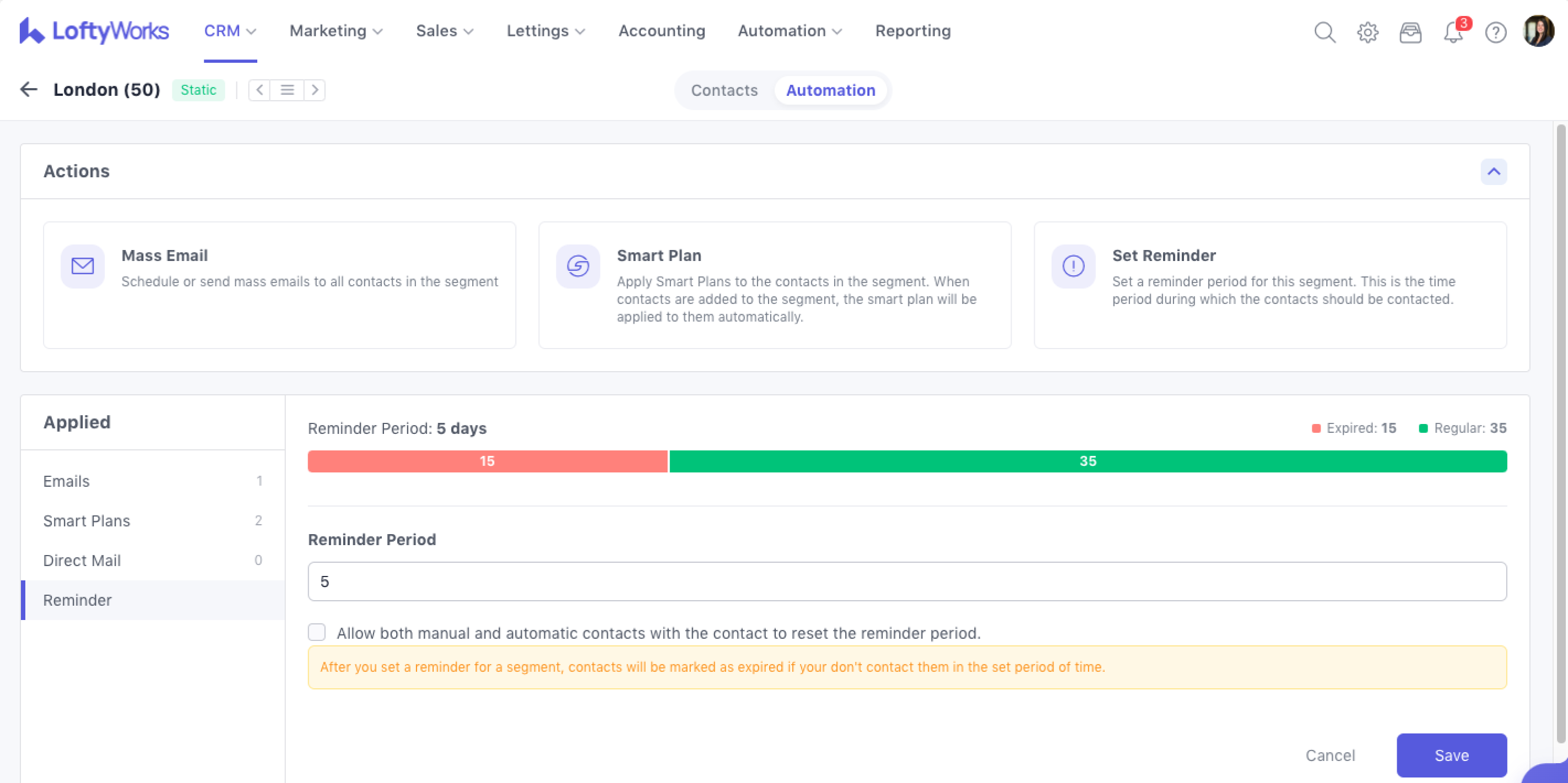Enable manual and automatic contacts checkbox
Viewport: 1568px width, 783px height.
click(x=317, y=632)
